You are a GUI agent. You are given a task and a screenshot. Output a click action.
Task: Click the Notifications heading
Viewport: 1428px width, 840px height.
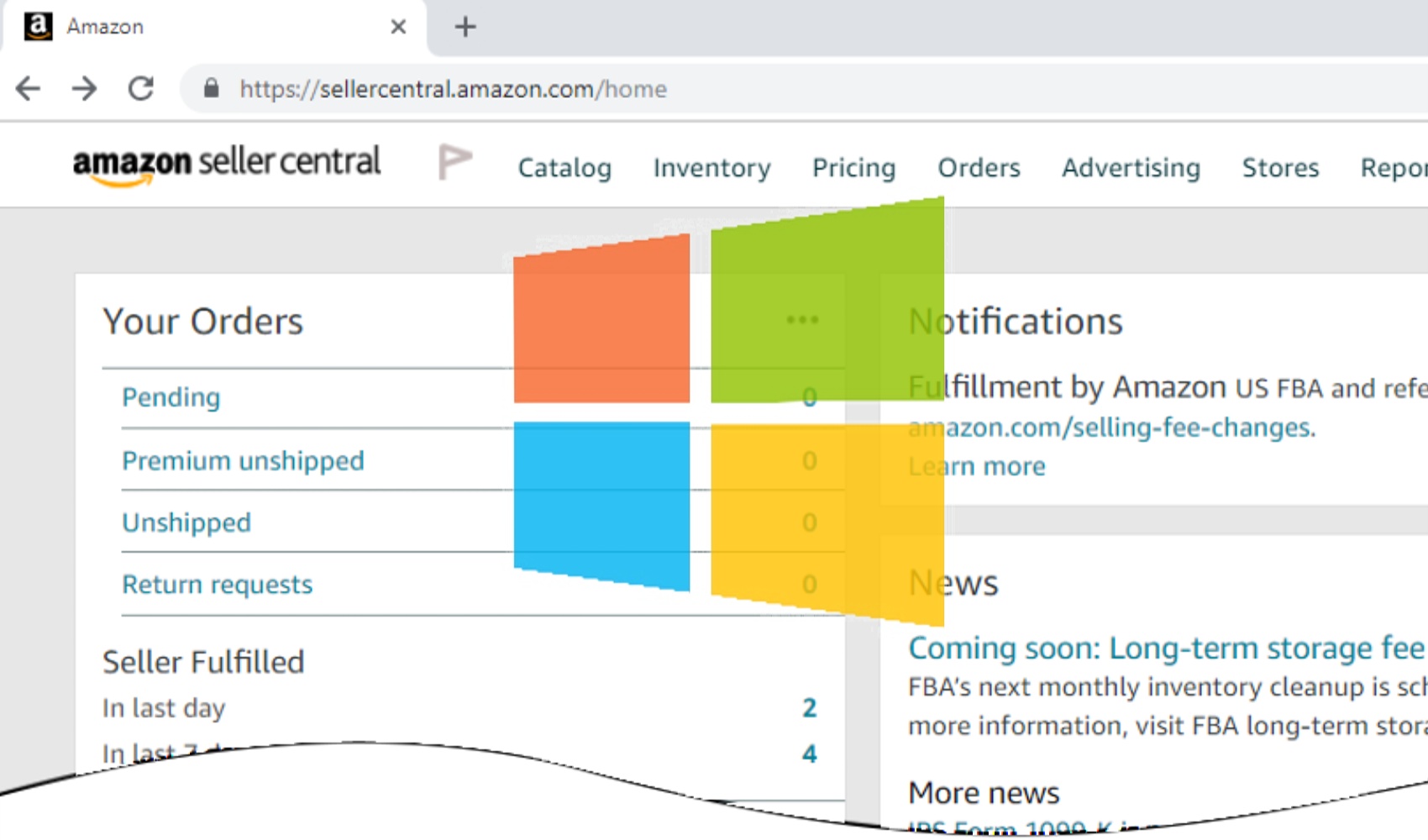pos(1016,322)
